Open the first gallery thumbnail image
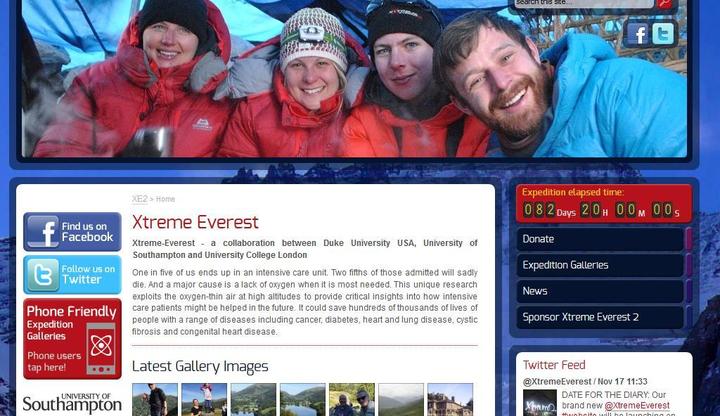Image resolution: width=720 pixels, height=416 pixels. point(155,399)
